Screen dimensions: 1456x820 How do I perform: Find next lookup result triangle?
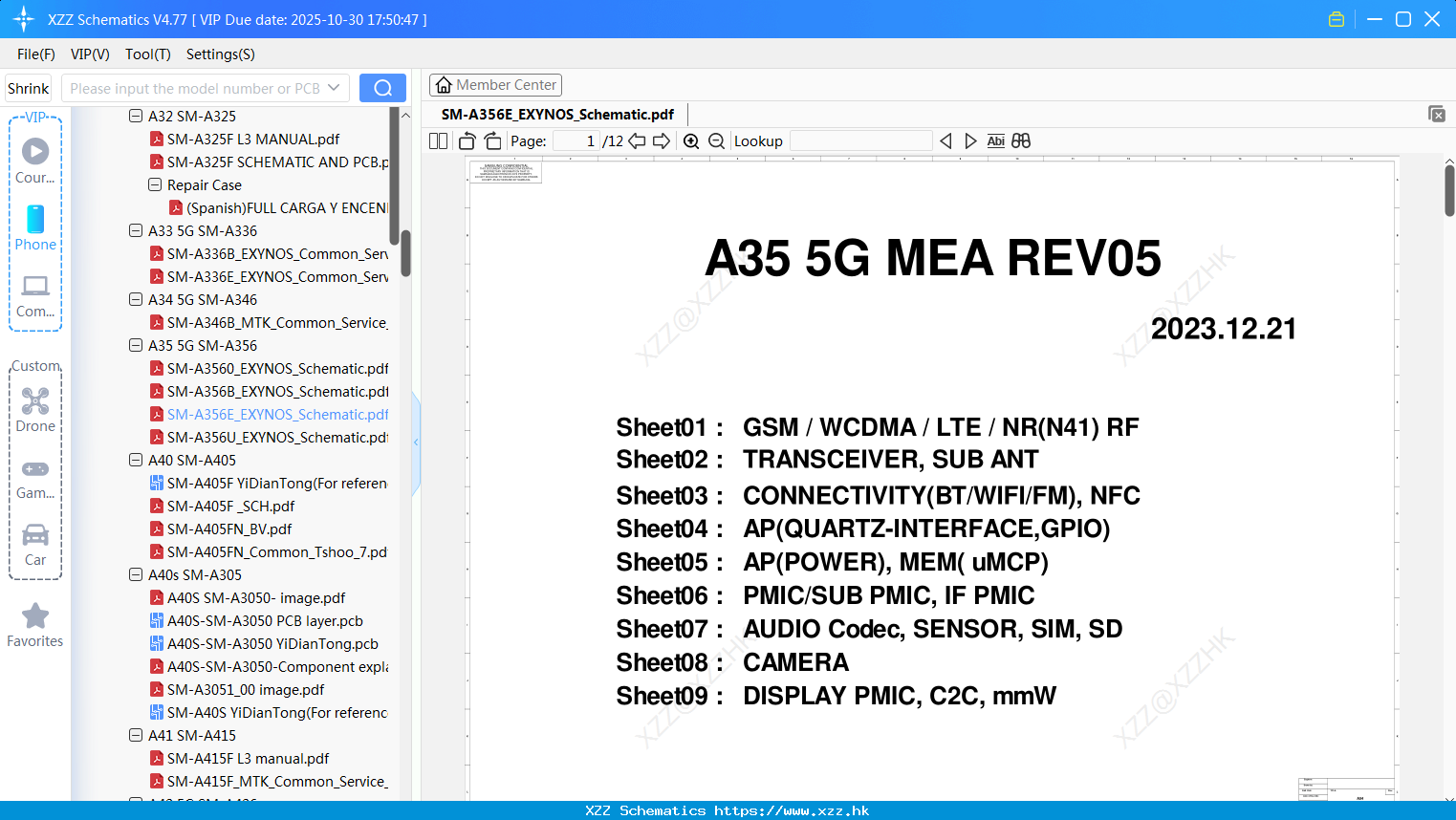coord(970,141)
